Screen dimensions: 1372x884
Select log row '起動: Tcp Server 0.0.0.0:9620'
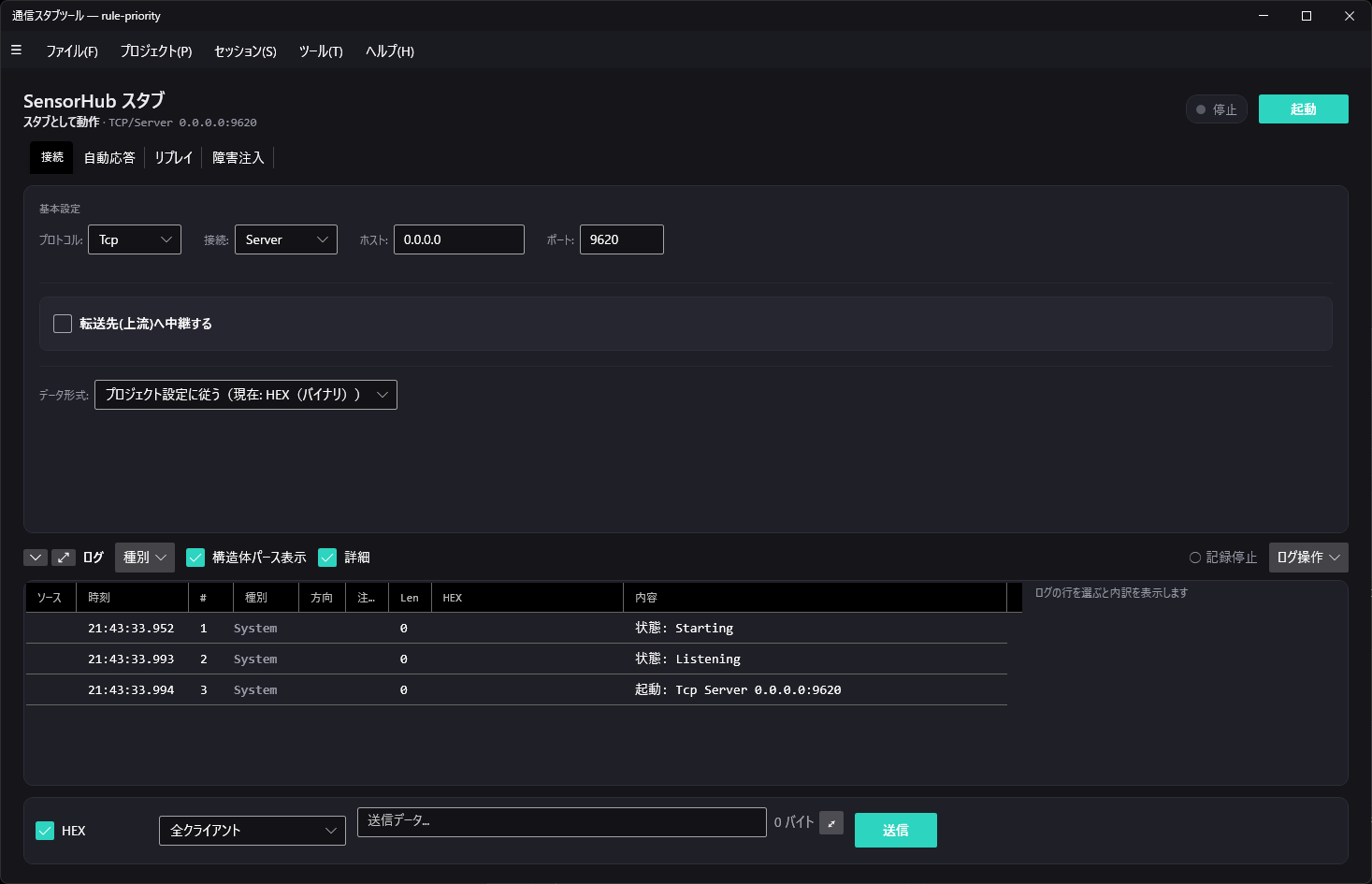point(516,690)
